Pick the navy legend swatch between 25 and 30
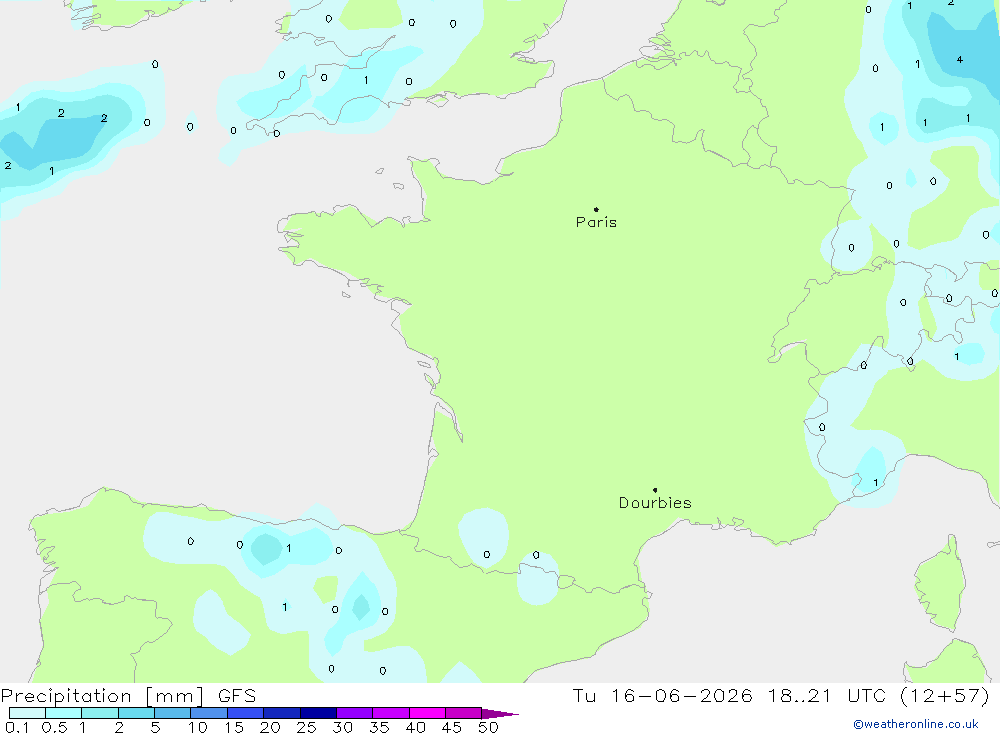The image size is (1000, 733). coord(319,713)
